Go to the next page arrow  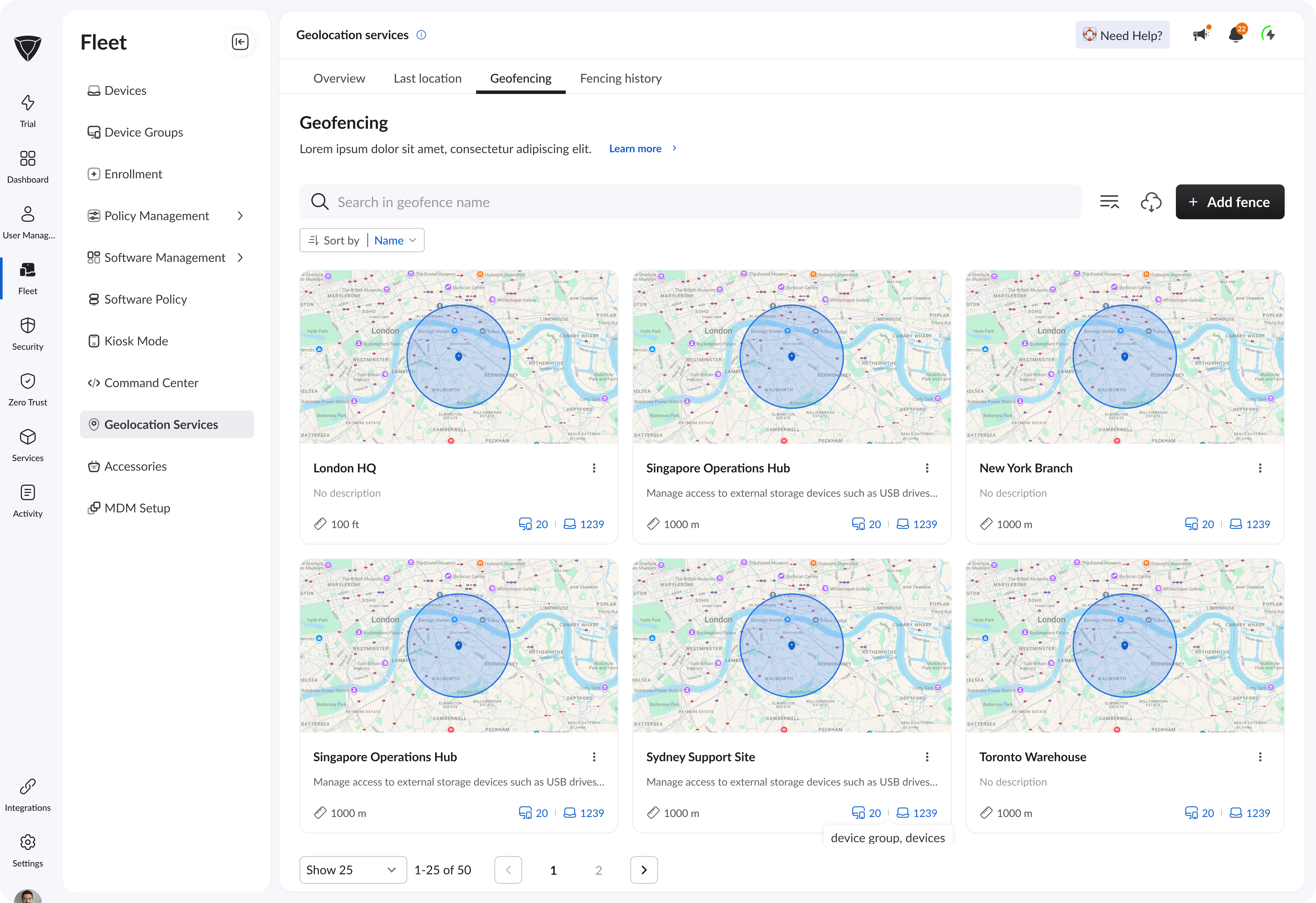pos(644,870)
